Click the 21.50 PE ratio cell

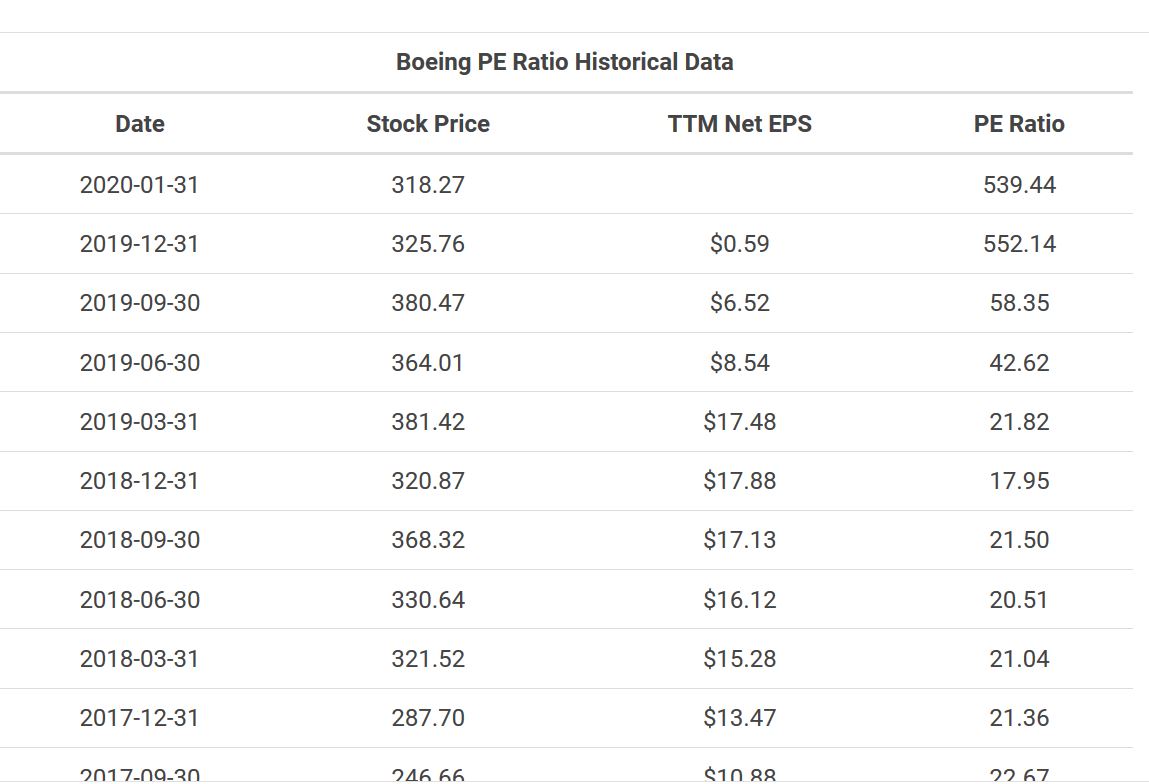1019,540
